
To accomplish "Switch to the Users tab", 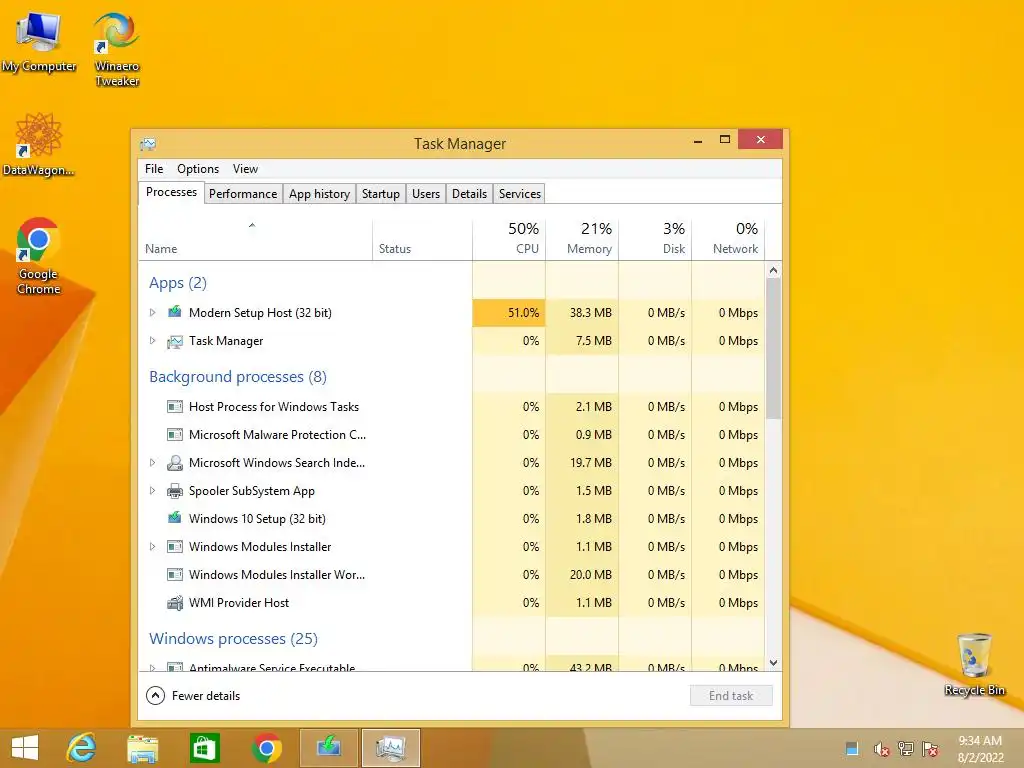I will (426, 194).
